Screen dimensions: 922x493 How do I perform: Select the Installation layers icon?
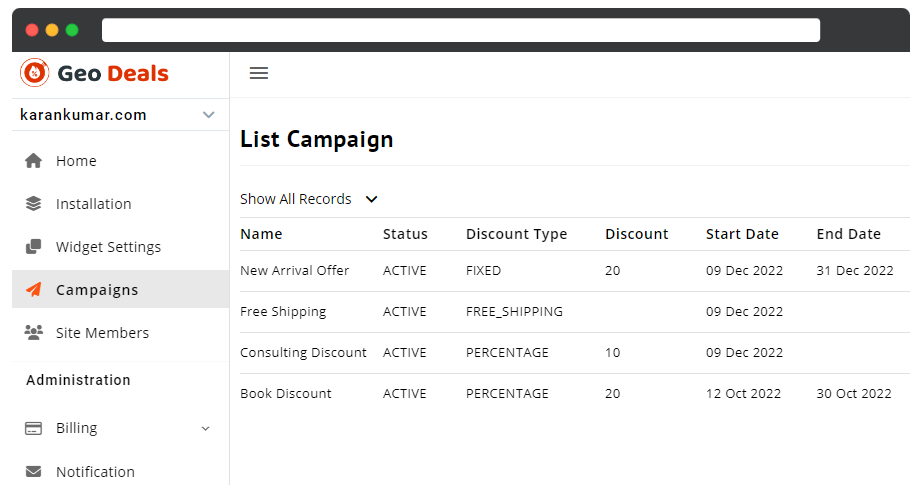(34, 204)
